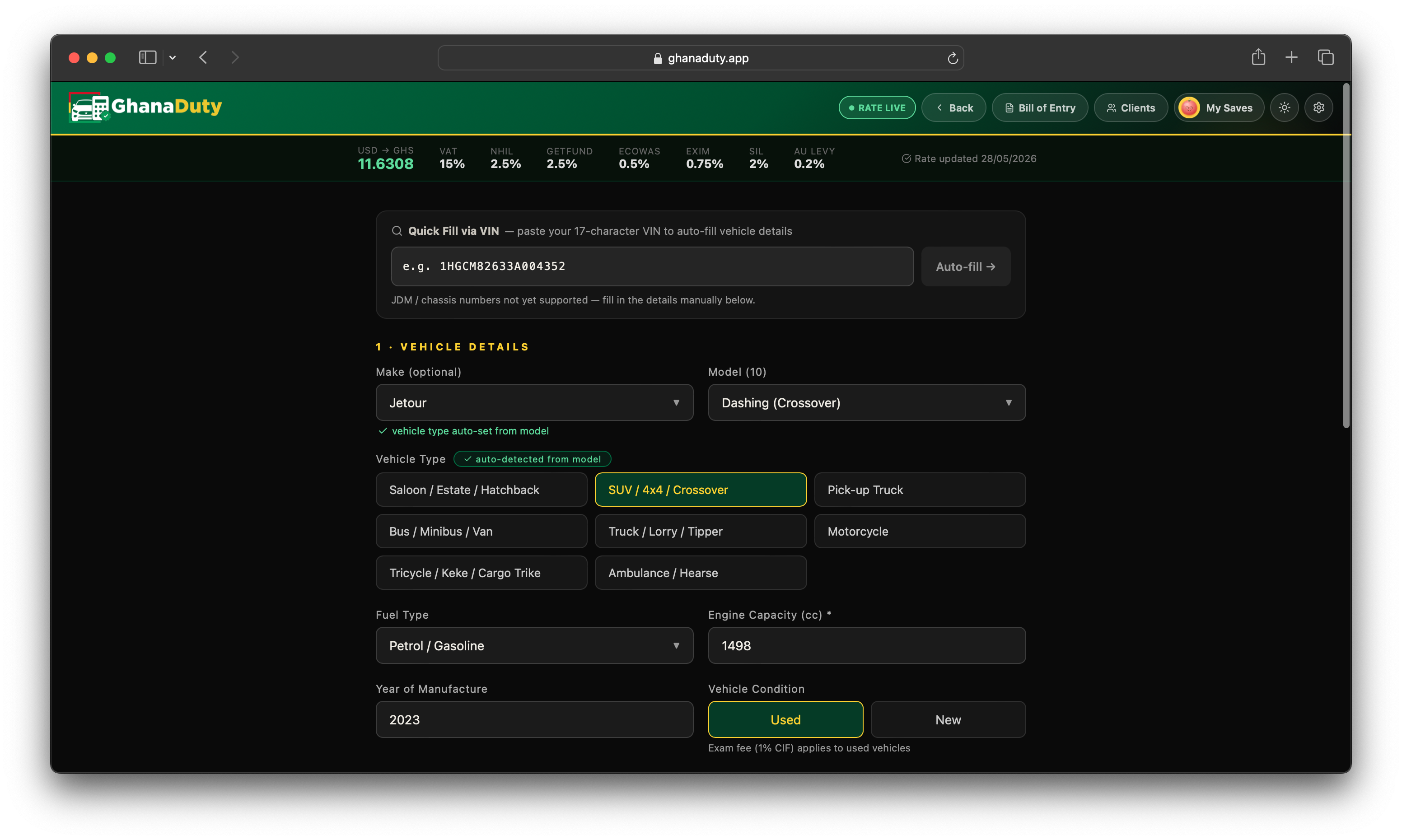Click the USD to GHS rate 11.6308
Image resolution: width=1402 pixels, height=840 pixels.
[385, 164]
